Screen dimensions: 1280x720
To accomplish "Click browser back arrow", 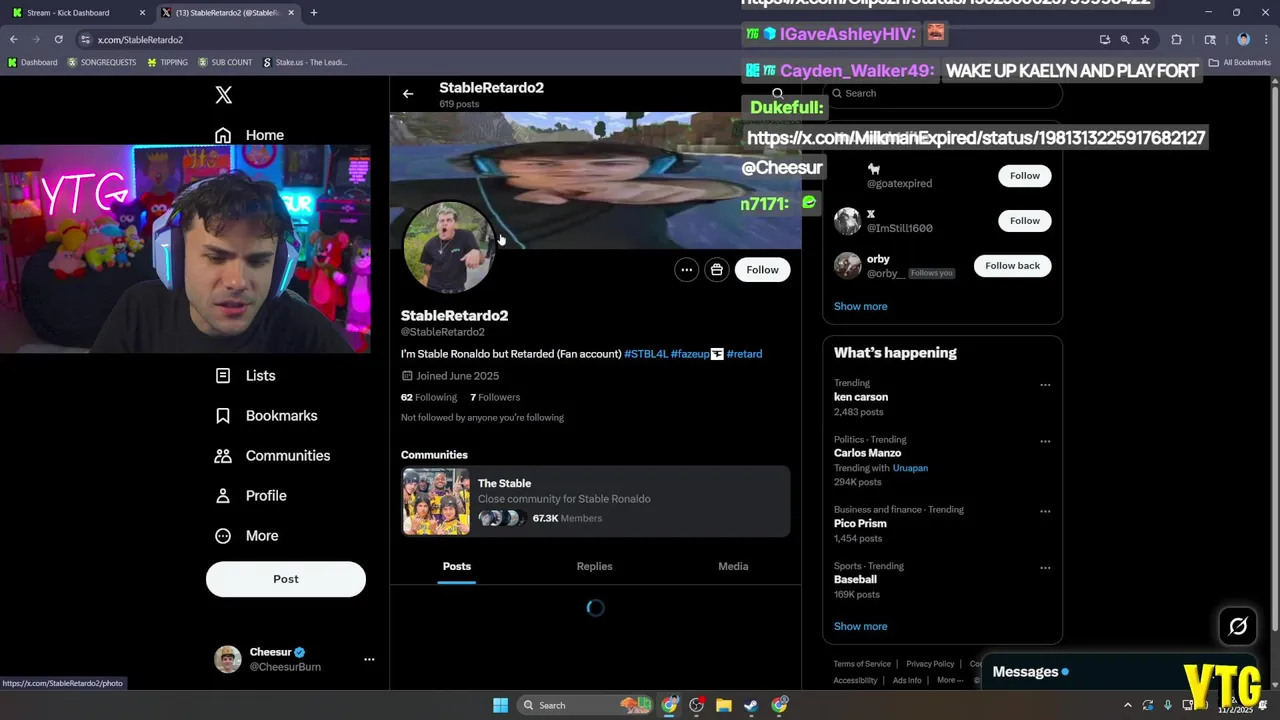I will (x=14, y=39).
